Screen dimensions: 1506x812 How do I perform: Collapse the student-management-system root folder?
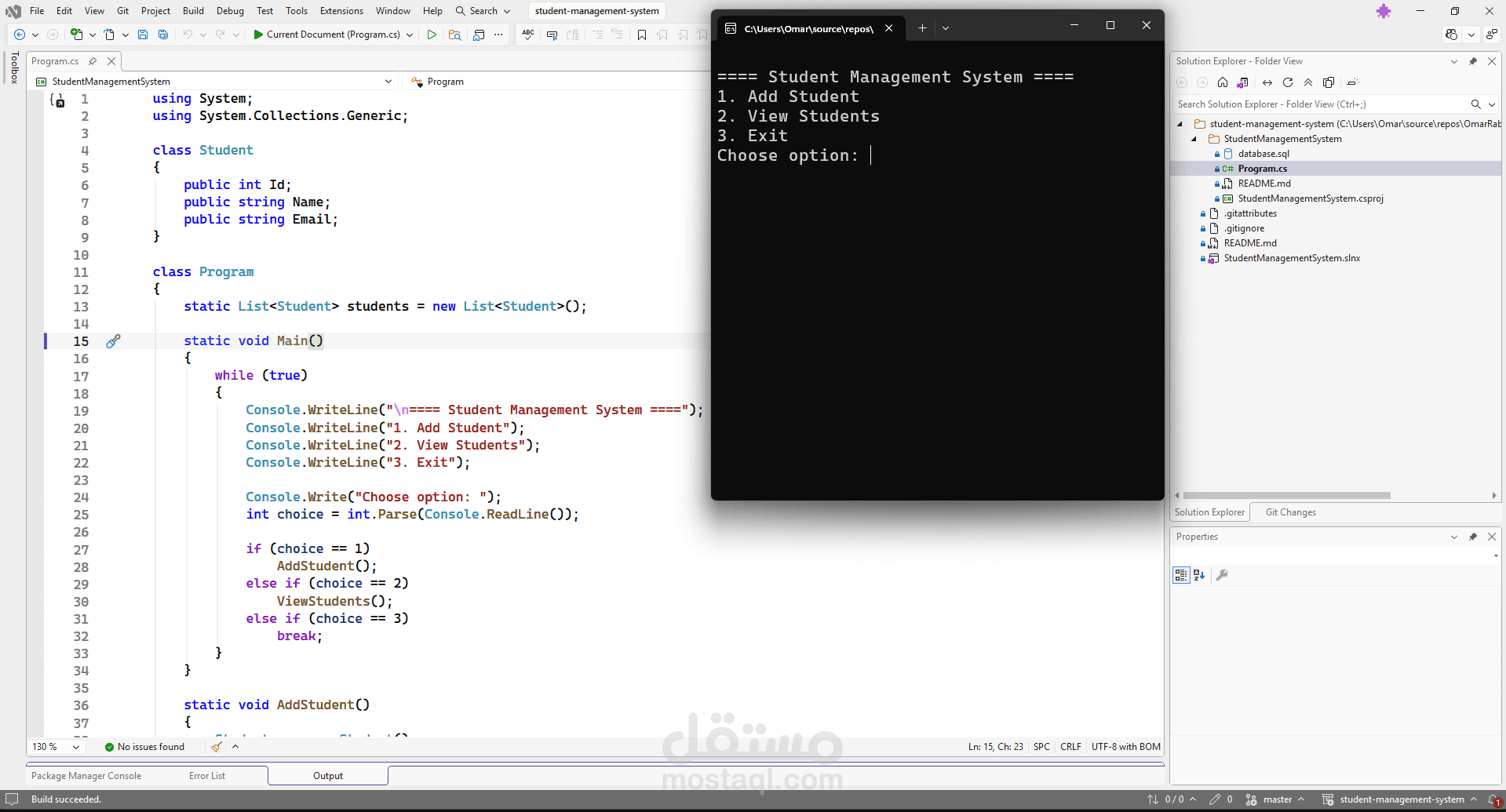click(x=1180, y=124)
